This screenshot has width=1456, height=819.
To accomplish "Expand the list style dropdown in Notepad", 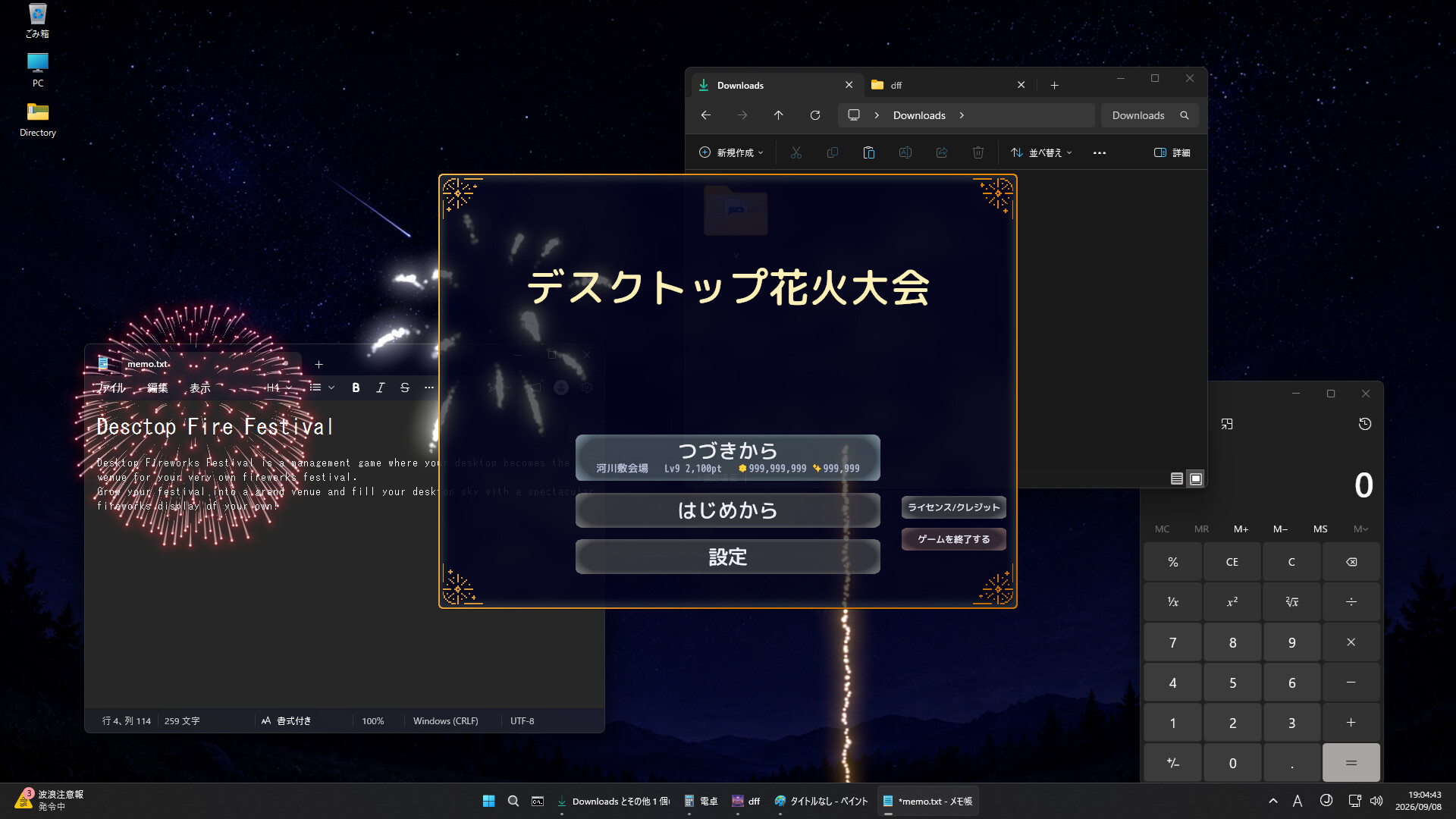I will coord(322,388).
